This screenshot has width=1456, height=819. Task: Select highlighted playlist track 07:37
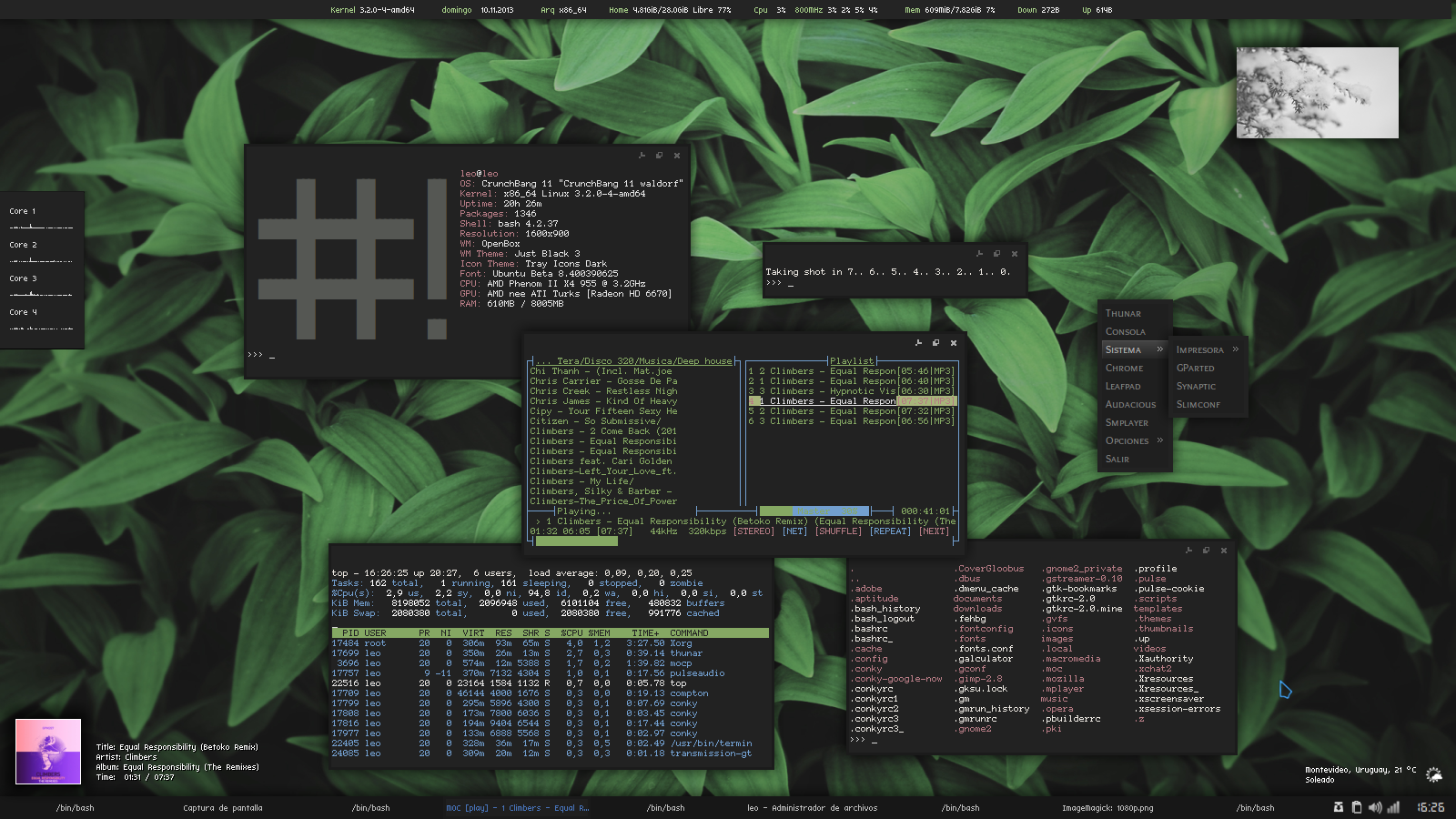[x=851, y=401]
